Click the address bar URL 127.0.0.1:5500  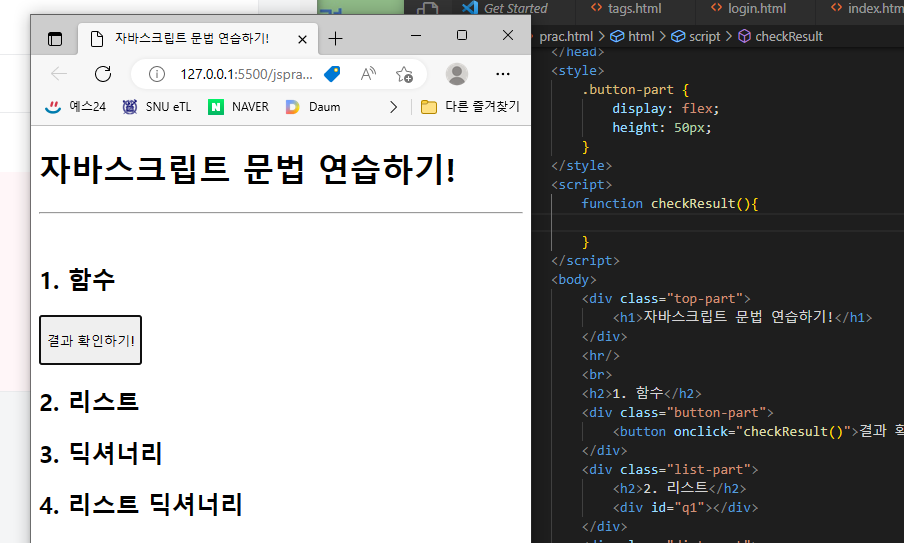tap(246, 74)
